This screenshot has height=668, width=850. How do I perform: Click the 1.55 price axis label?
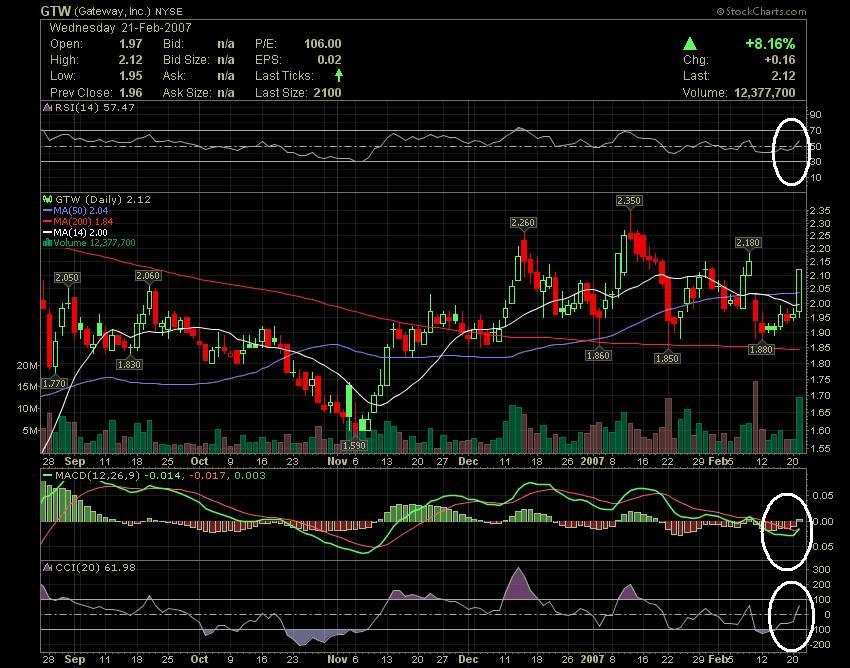(819, 448)
